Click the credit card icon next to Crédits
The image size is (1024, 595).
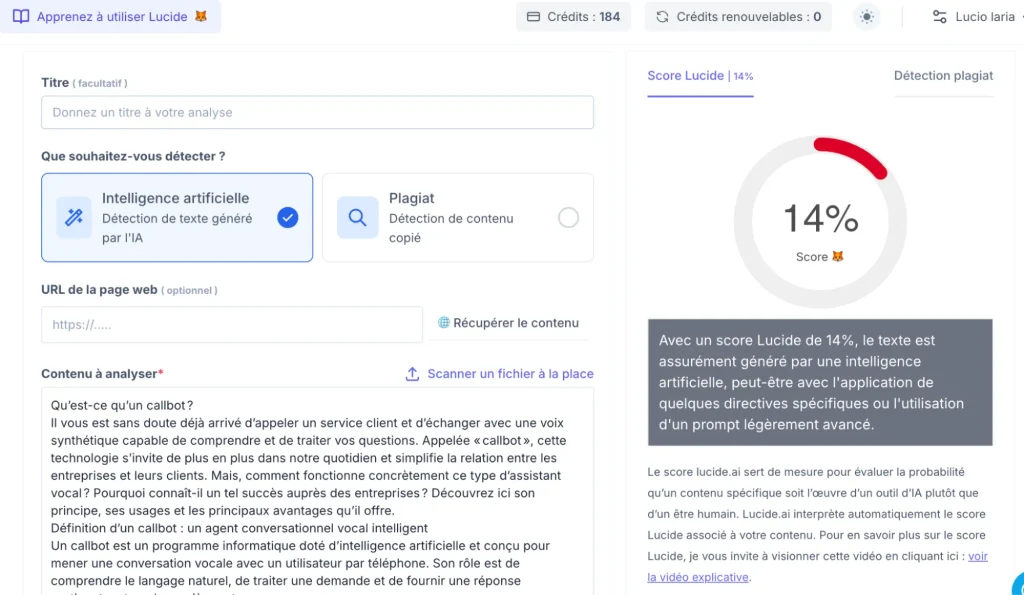(x=533, y=17)
